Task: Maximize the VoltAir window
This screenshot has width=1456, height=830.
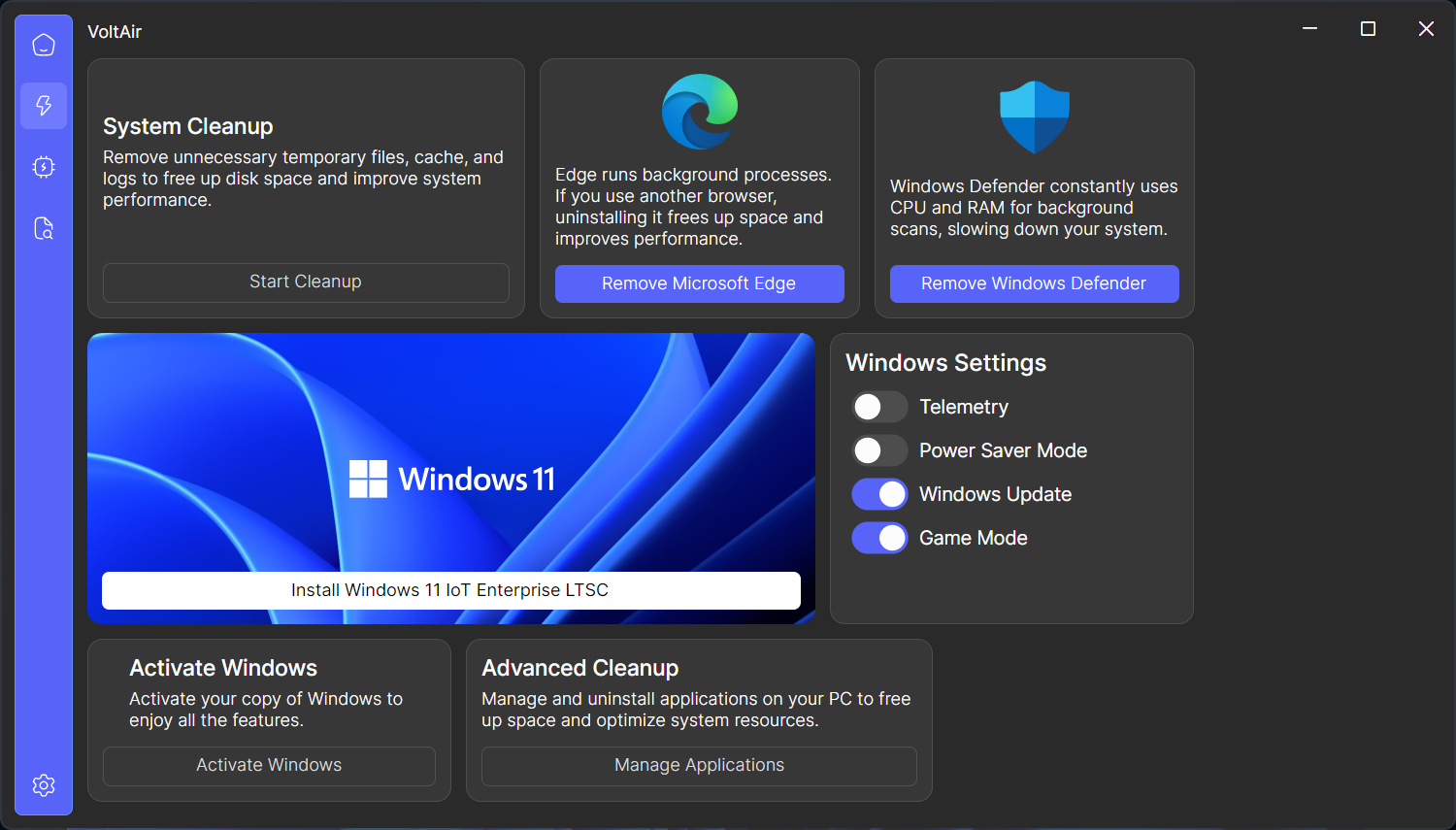Action: pos(1369,29)
